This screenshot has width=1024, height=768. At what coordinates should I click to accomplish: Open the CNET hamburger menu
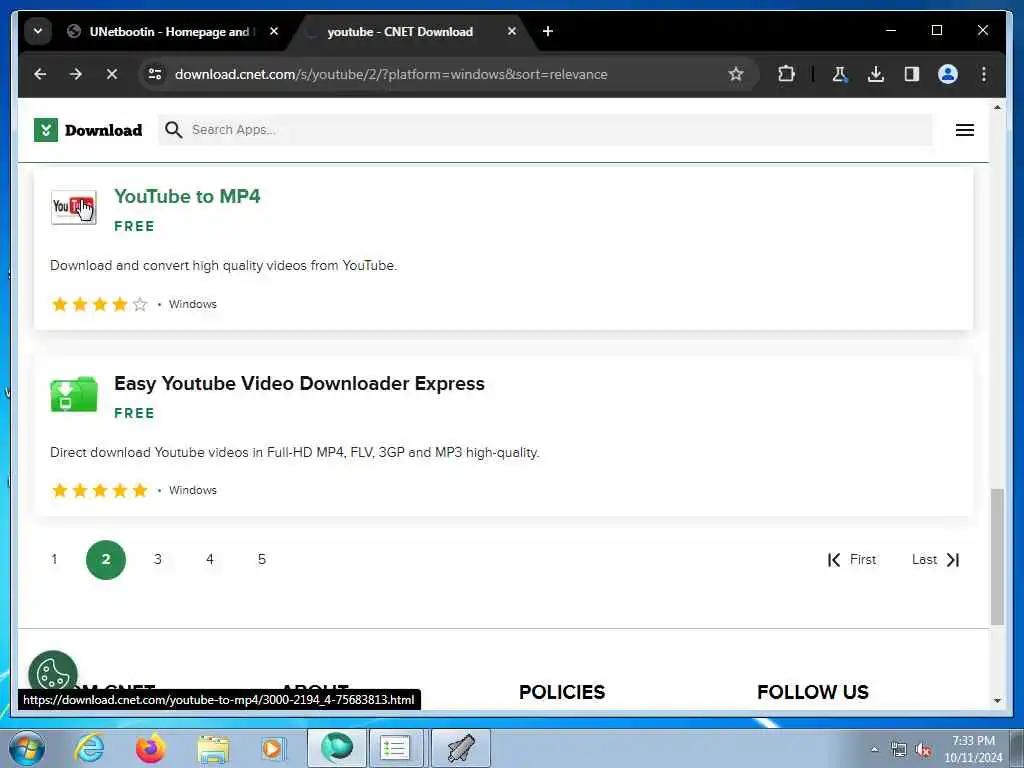(x=965, y=130)
